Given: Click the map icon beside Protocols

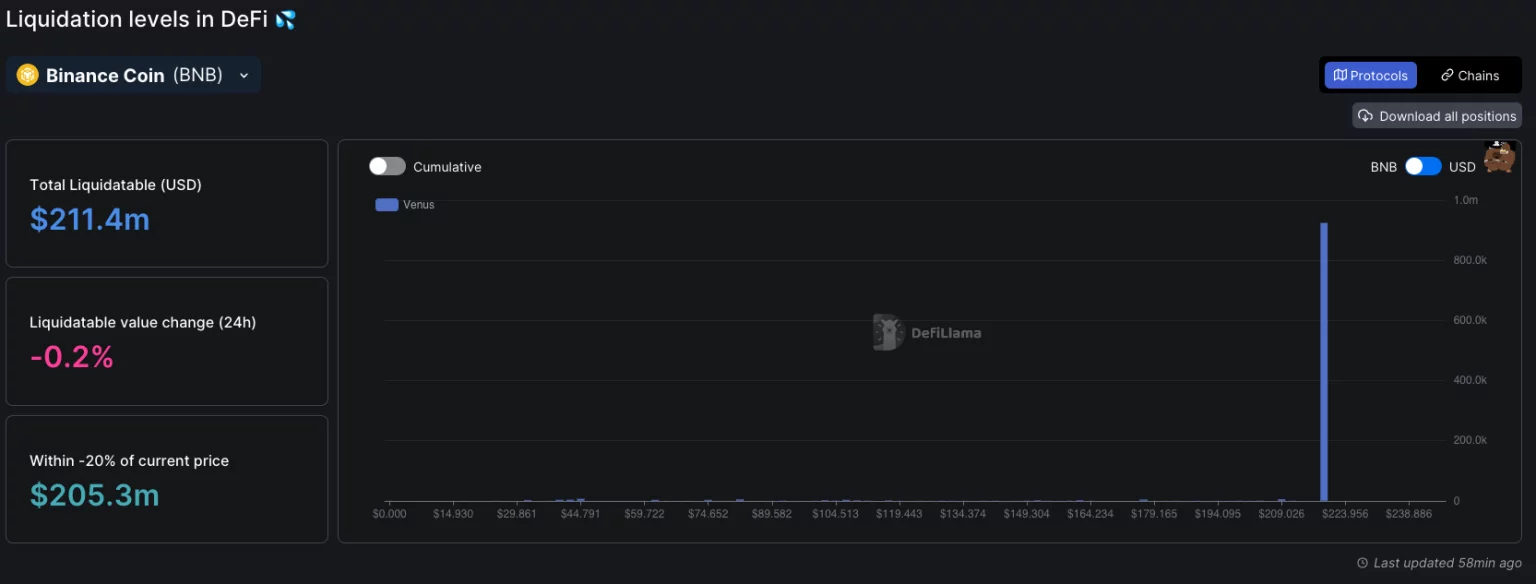Looking at the screenshot, I should 1340,75.
